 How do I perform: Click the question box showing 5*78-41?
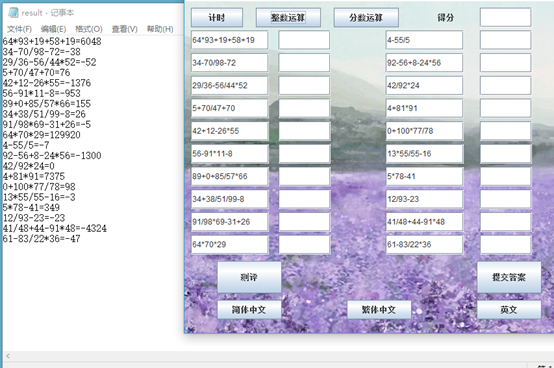click(424, 176)
